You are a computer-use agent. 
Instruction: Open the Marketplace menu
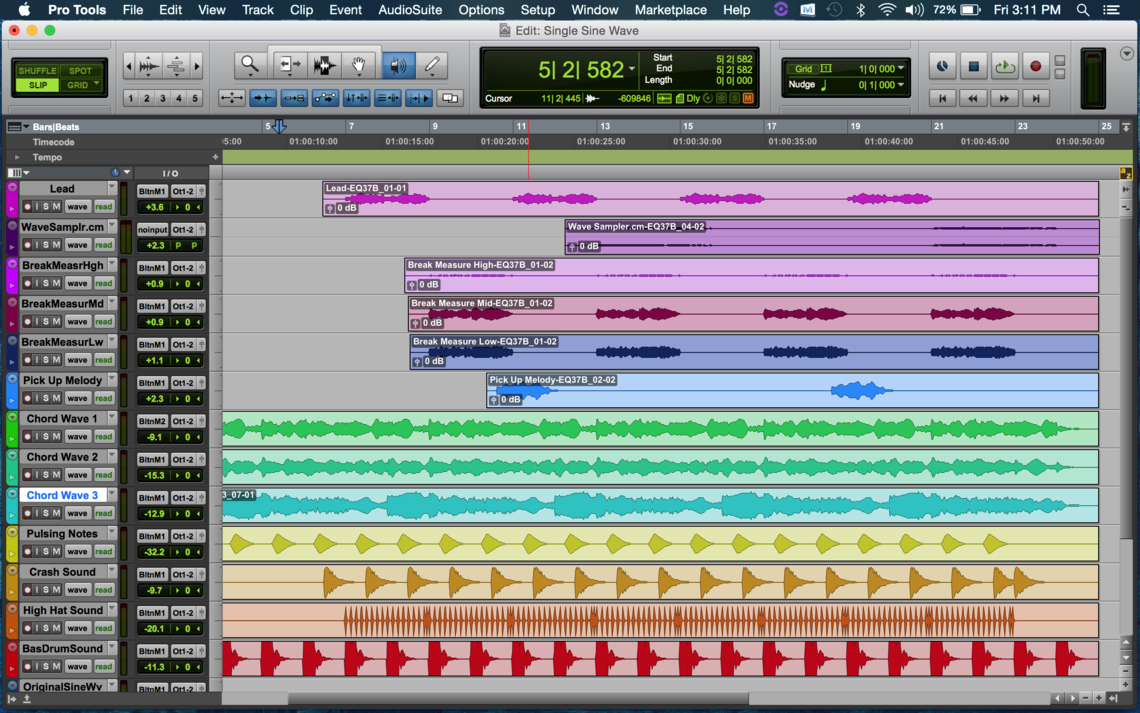tap(670, 9)
